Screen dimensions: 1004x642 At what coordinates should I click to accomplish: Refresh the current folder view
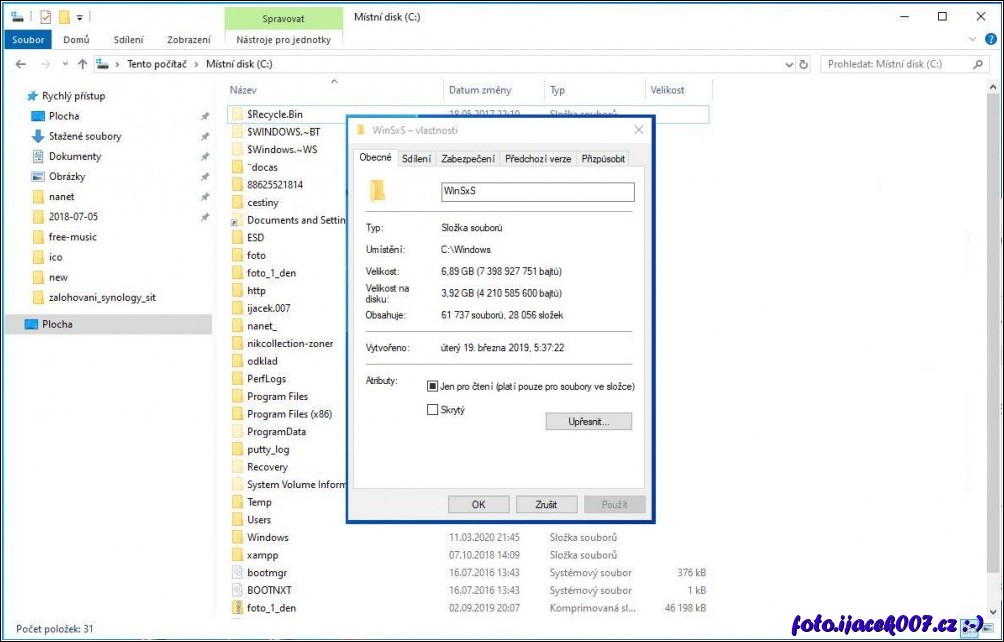click(x=803, y=64)
